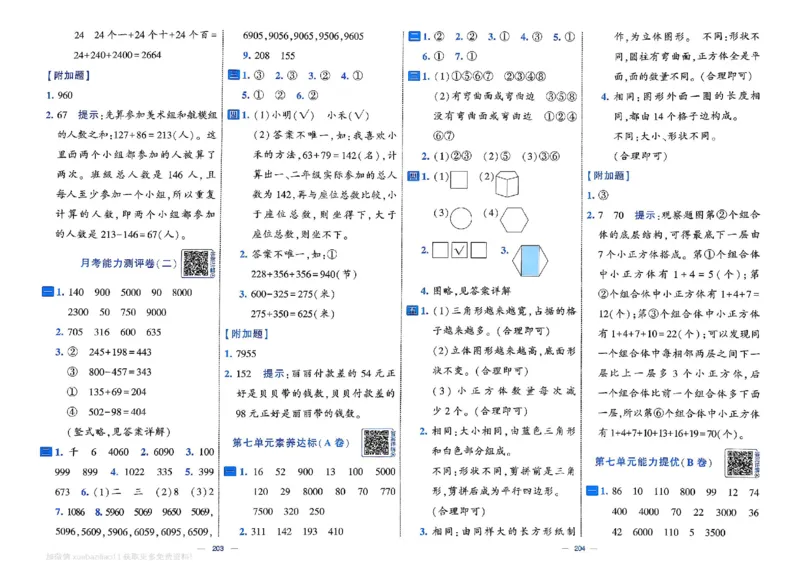Select the square shape answer (1)
This screenshot has width=800, height=566.
tap(459, 180)
